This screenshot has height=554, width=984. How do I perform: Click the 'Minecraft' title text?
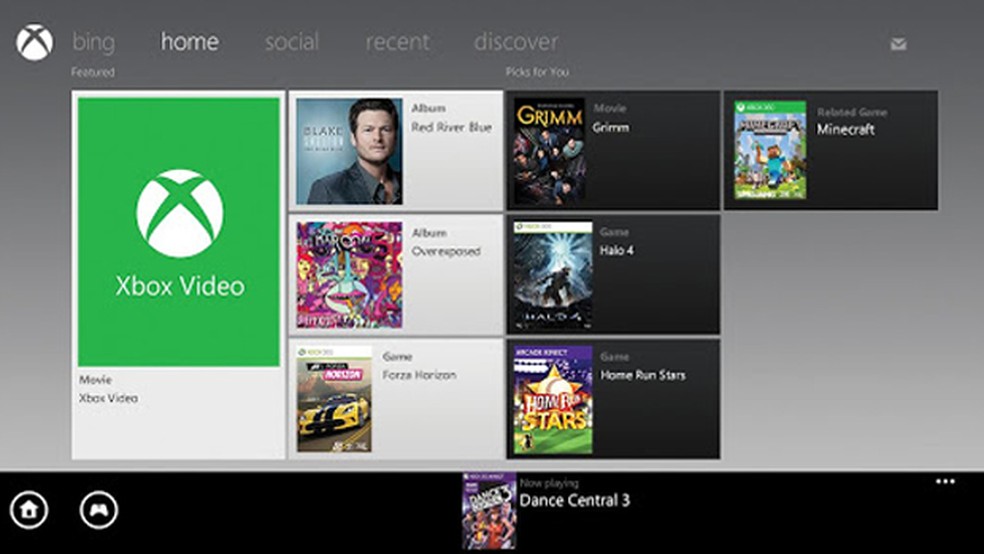(845, 130)
